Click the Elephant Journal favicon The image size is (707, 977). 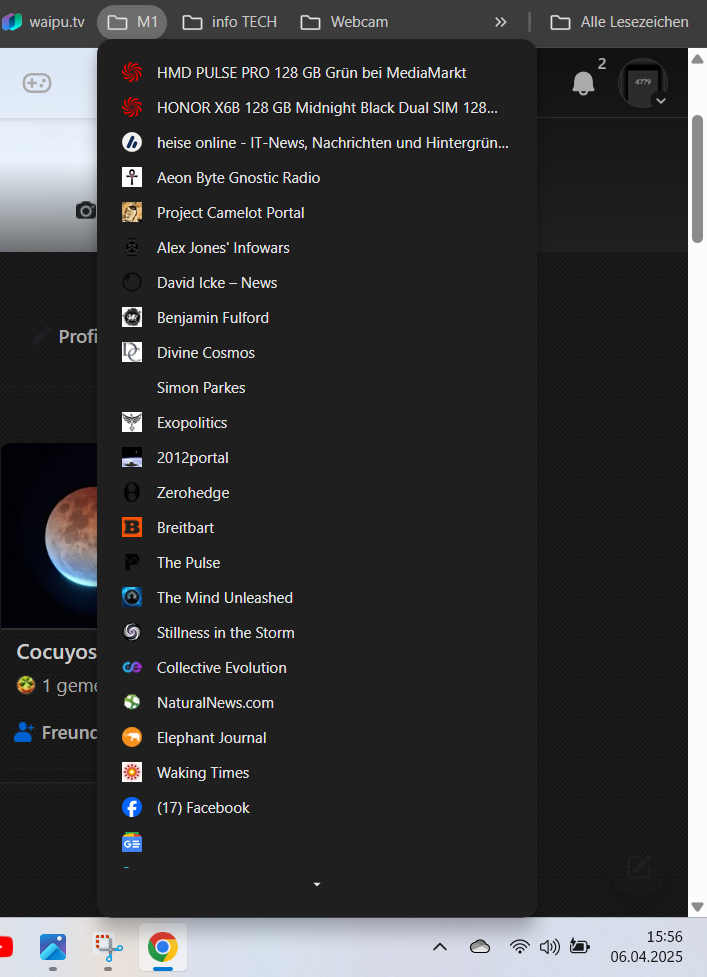point(131,738)
